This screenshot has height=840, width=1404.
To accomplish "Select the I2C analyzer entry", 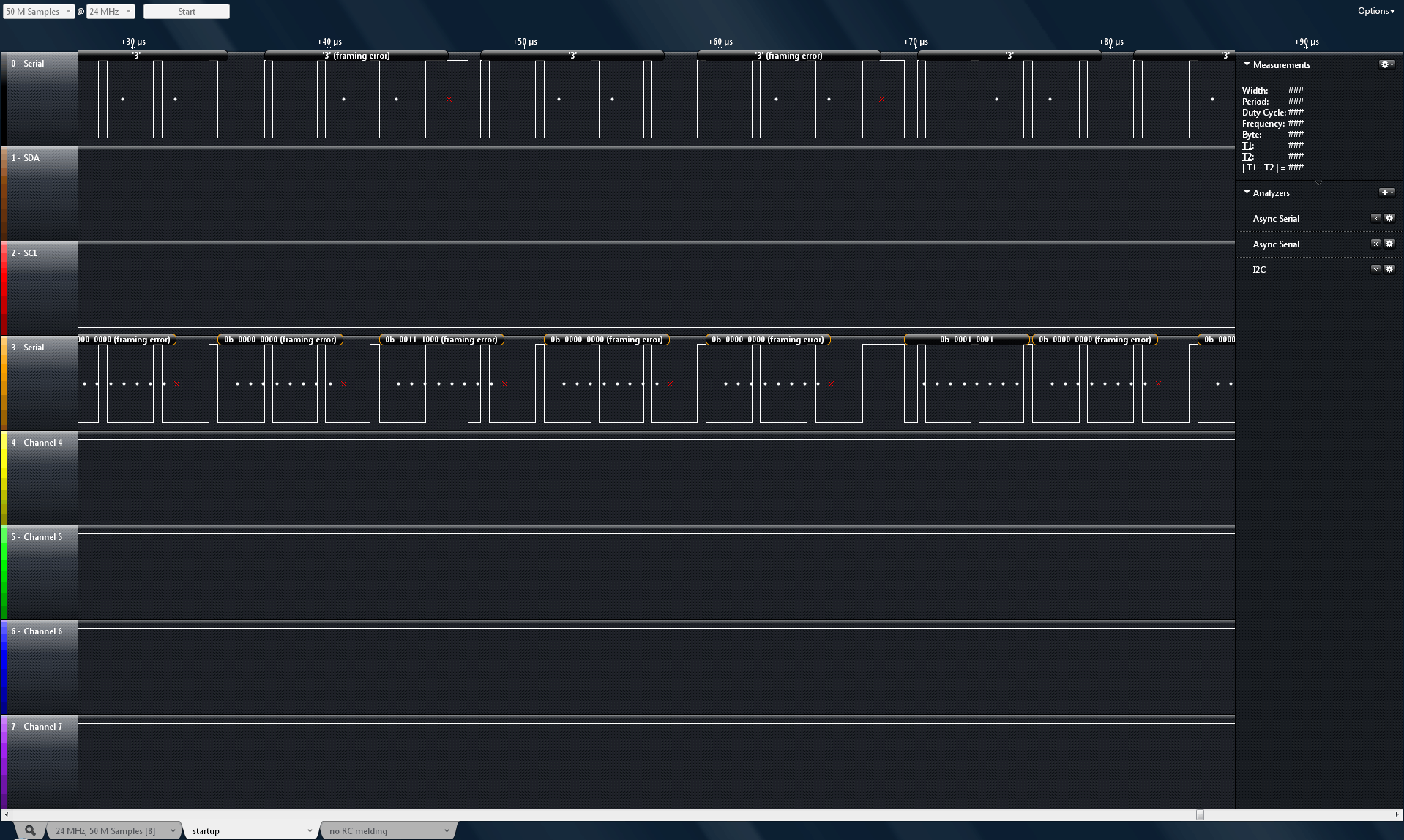I will click(1259, 270).
